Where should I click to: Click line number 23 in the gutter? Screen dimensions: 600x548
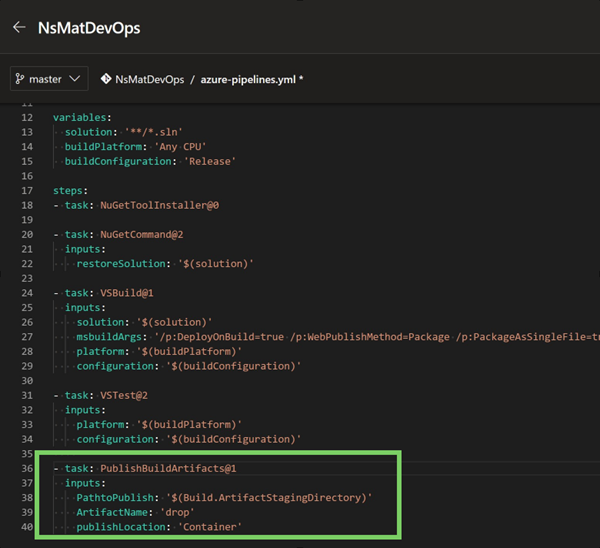pos(27,278)
